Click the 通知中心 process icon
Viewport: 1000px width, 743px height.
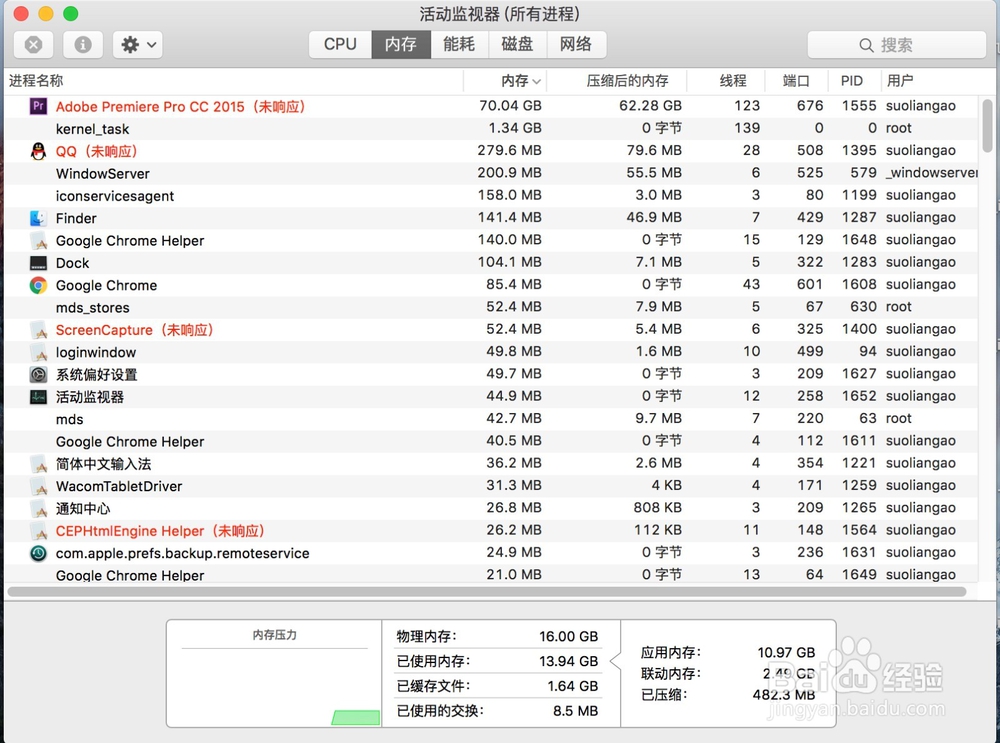(39, 509)
